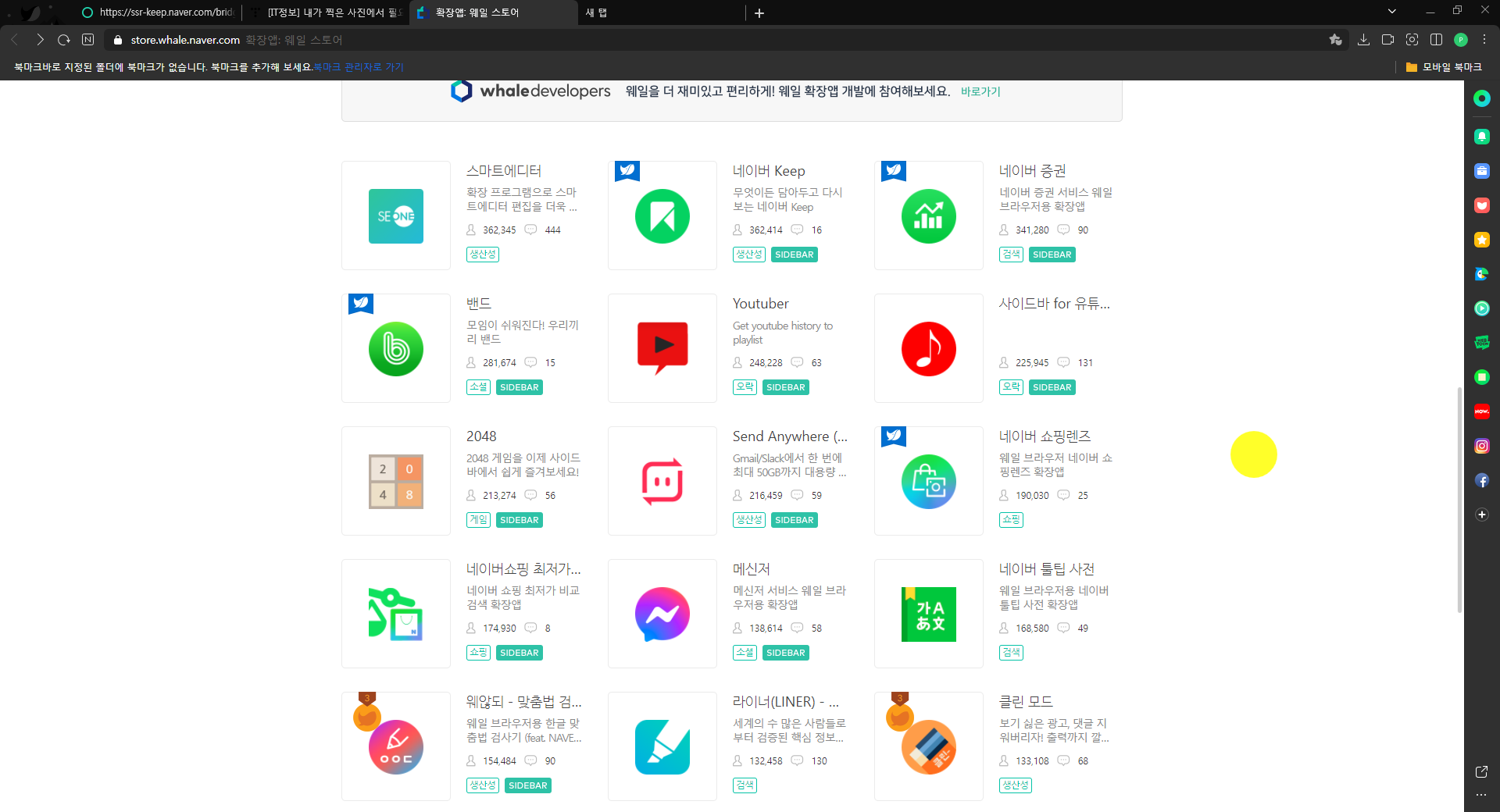Click the SIDEBAR tag under 네이버 Keep
1500x812 pixels.
click(x=795, y=255)
